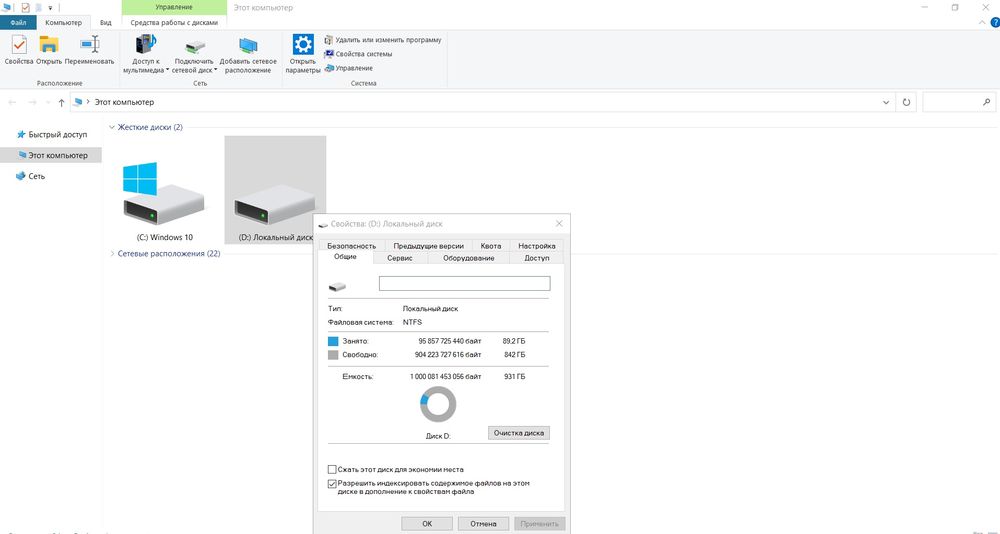Open the Сервис tab
Image resolution: width=1000 pixels, height=534 pixels.
pyautogui.click(x=399, y=258)
